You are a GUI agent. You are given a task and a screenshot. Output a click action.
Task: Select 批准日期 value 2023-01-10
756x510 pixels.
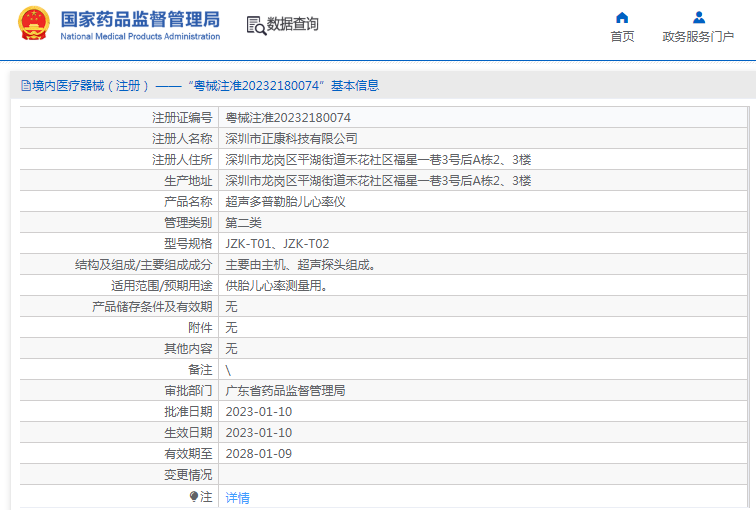click(258, 412)
